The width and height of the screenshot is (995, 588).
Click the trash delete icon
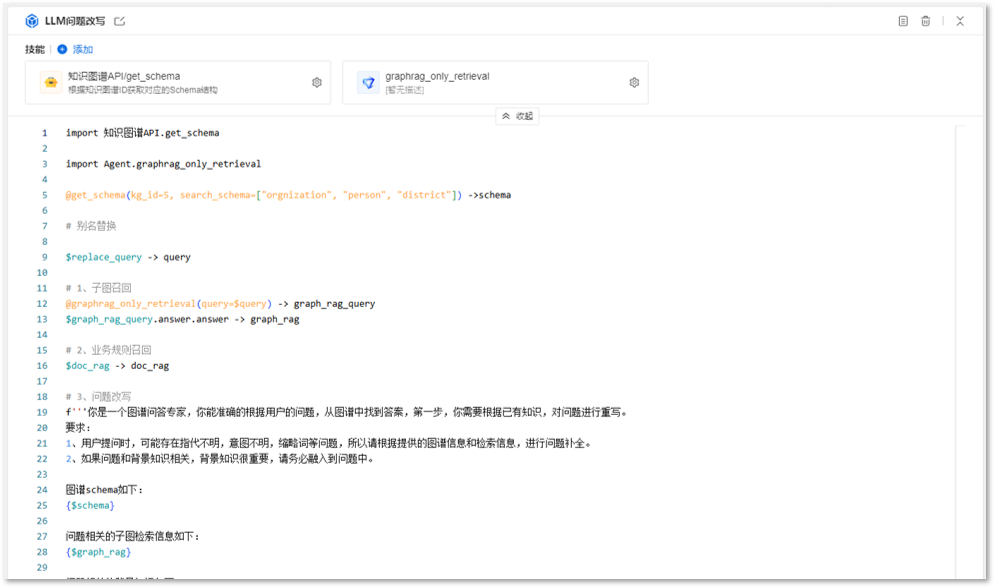tap(926, 21)
